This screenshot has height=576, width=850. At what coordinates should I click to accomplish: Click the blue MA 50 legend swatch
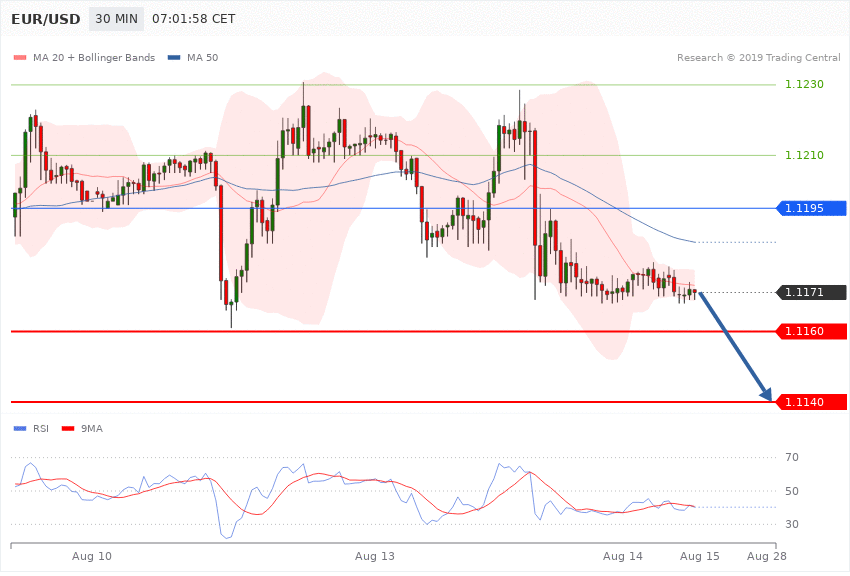(x=174, y=57)
